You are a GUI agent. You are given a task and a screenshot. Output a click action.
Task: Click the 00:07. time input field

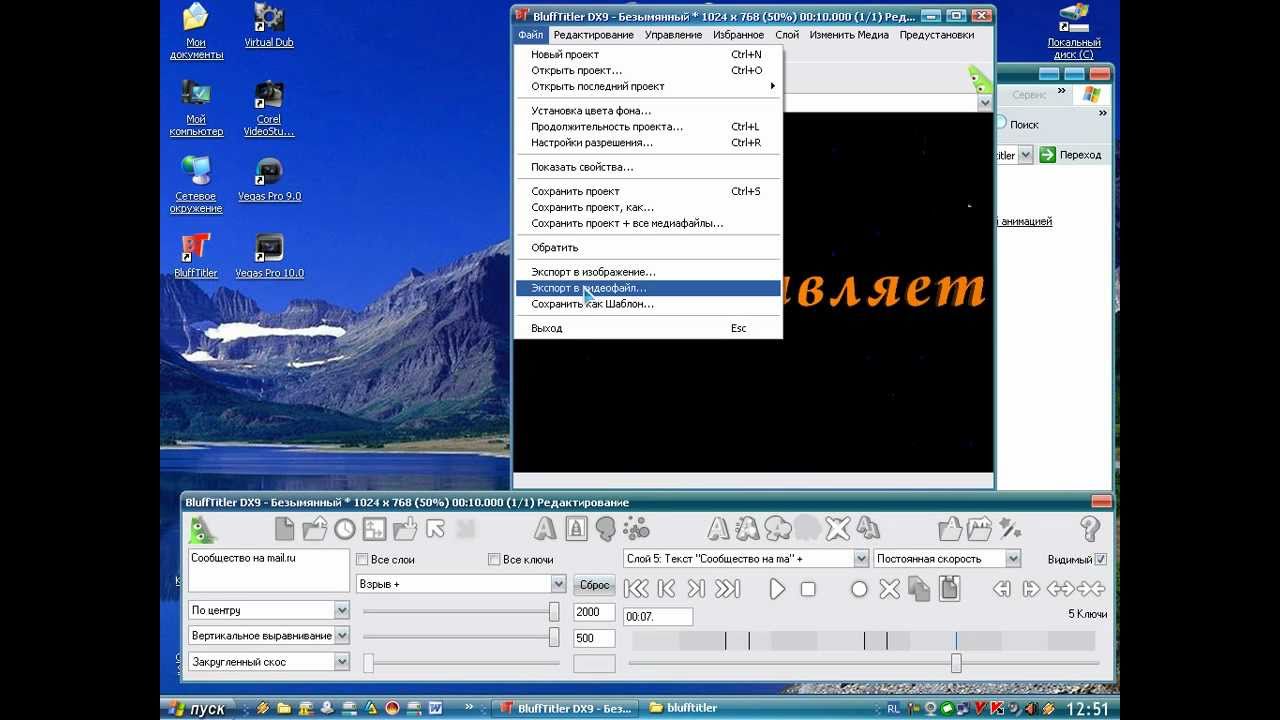658,617
